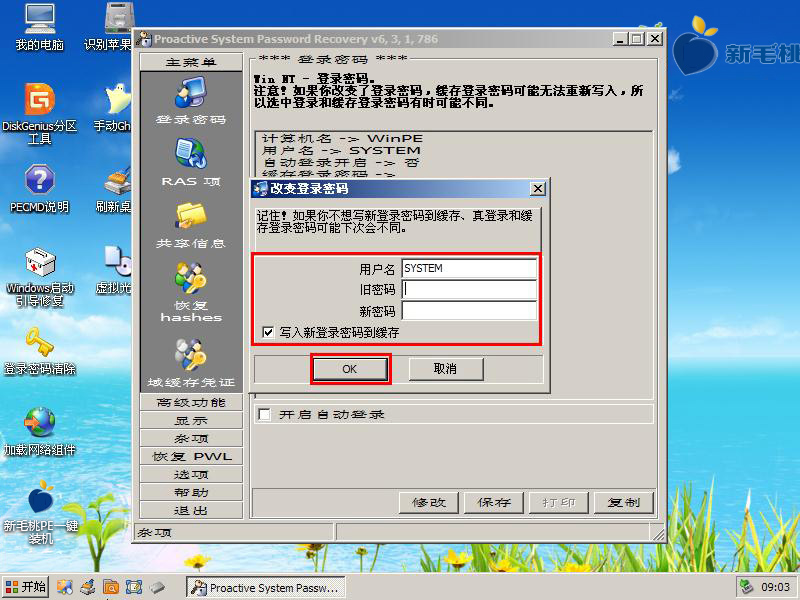The height and width of the screenshot is (600, 800).
Task: Open folder search quick launch icon in taskbar
Action: point(111,587)
